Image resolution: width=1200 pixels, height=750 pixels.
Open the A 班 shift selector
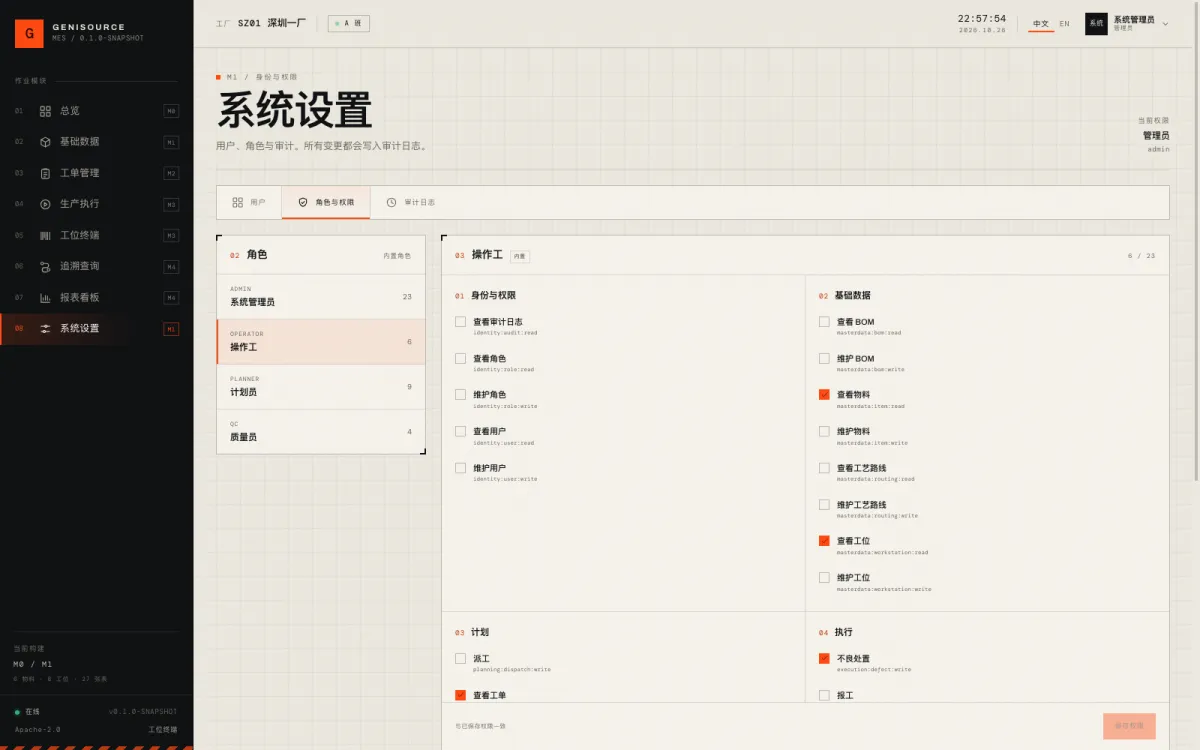348,23
